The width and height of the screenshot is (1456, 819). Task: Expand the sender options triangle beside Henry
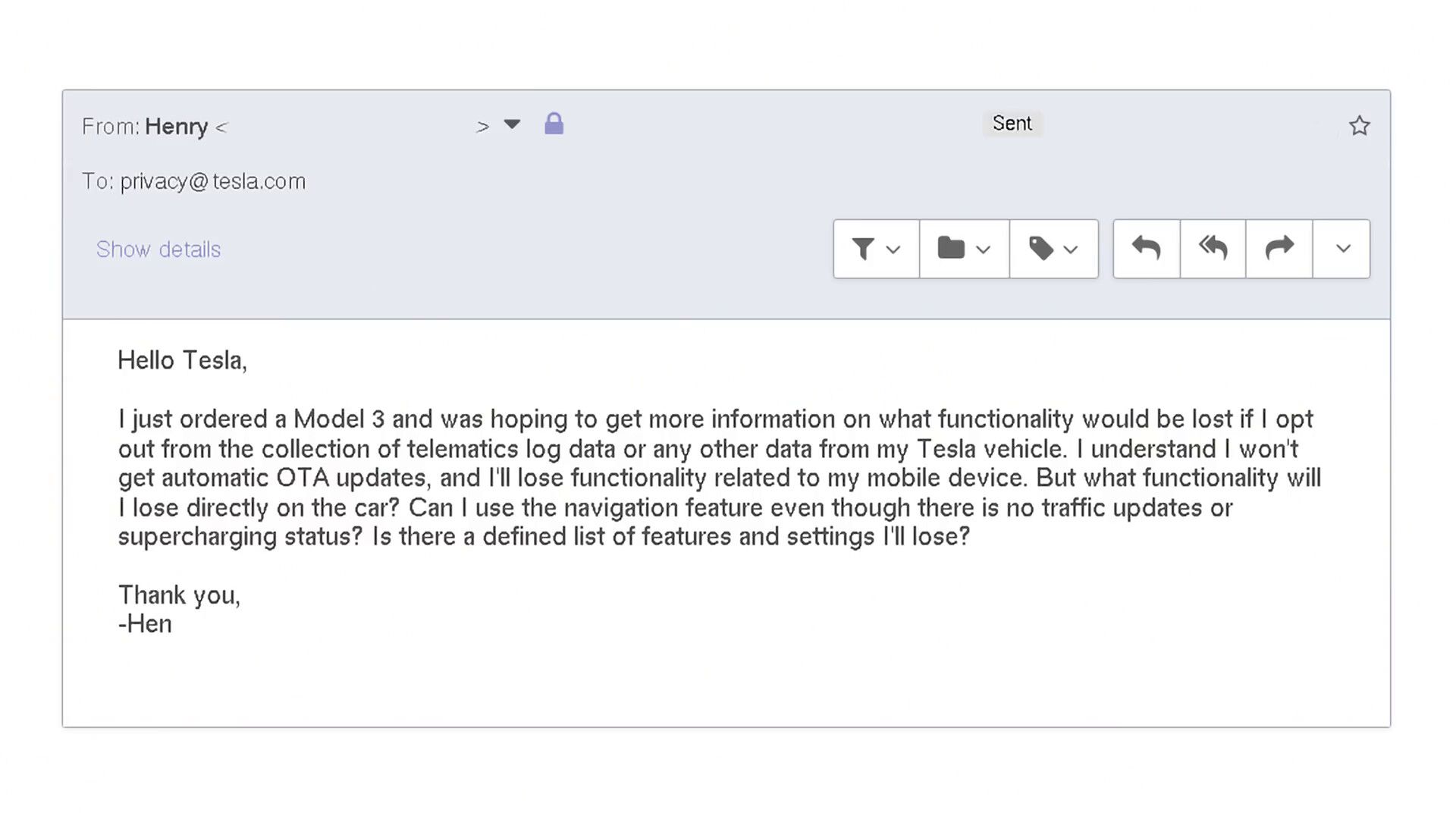click(513, 124)
